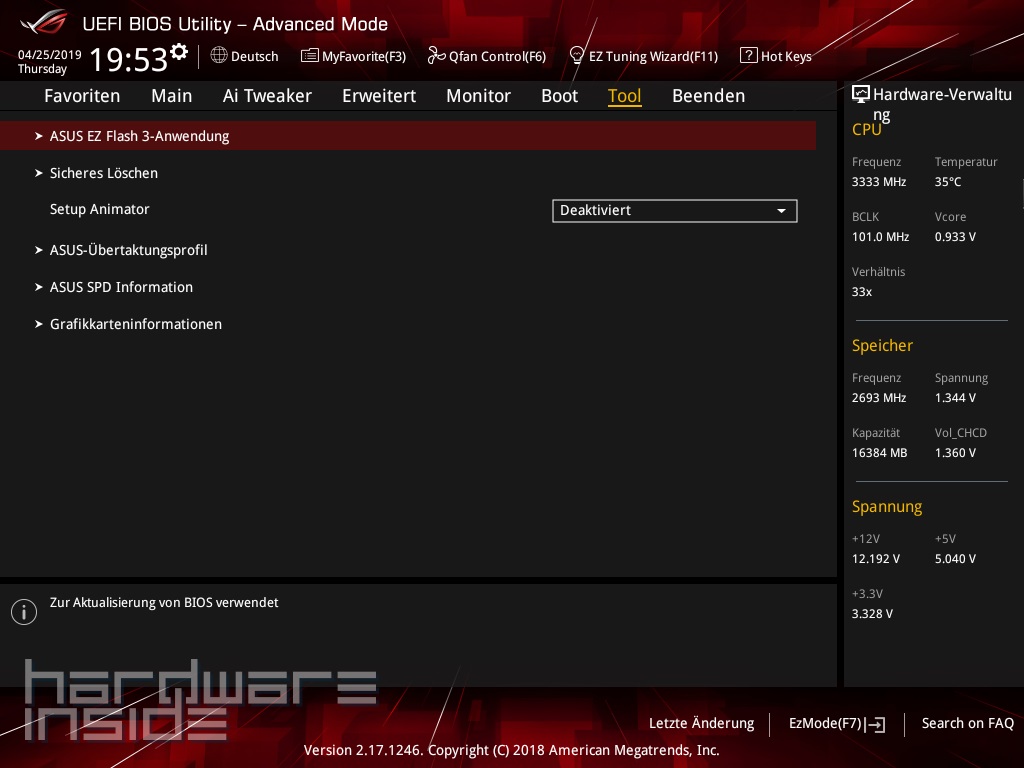Click the ROG logo in the header
Image resolution: width=1024 pixels, height=768 pixels.
(x=44, y=22)
